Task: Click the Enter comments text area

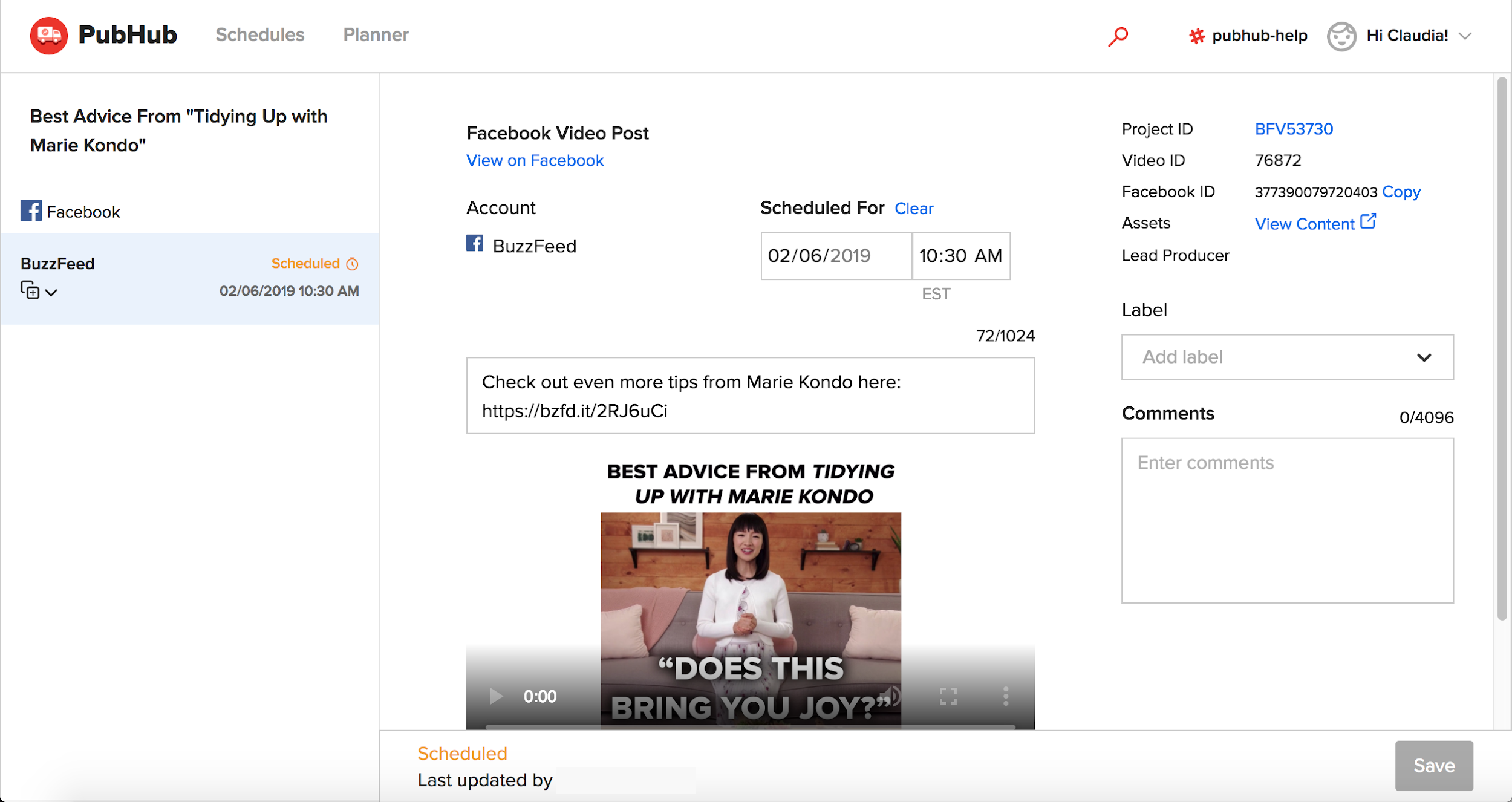Action: tap(1287, 521)
